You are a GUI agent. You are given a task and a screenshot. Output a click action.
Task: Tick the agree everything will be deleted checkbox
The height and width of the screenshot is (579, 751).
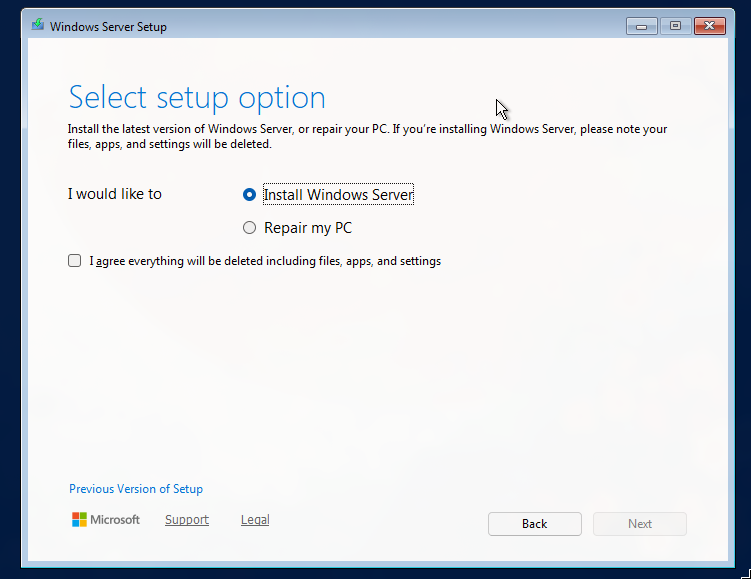click(74, 261)
